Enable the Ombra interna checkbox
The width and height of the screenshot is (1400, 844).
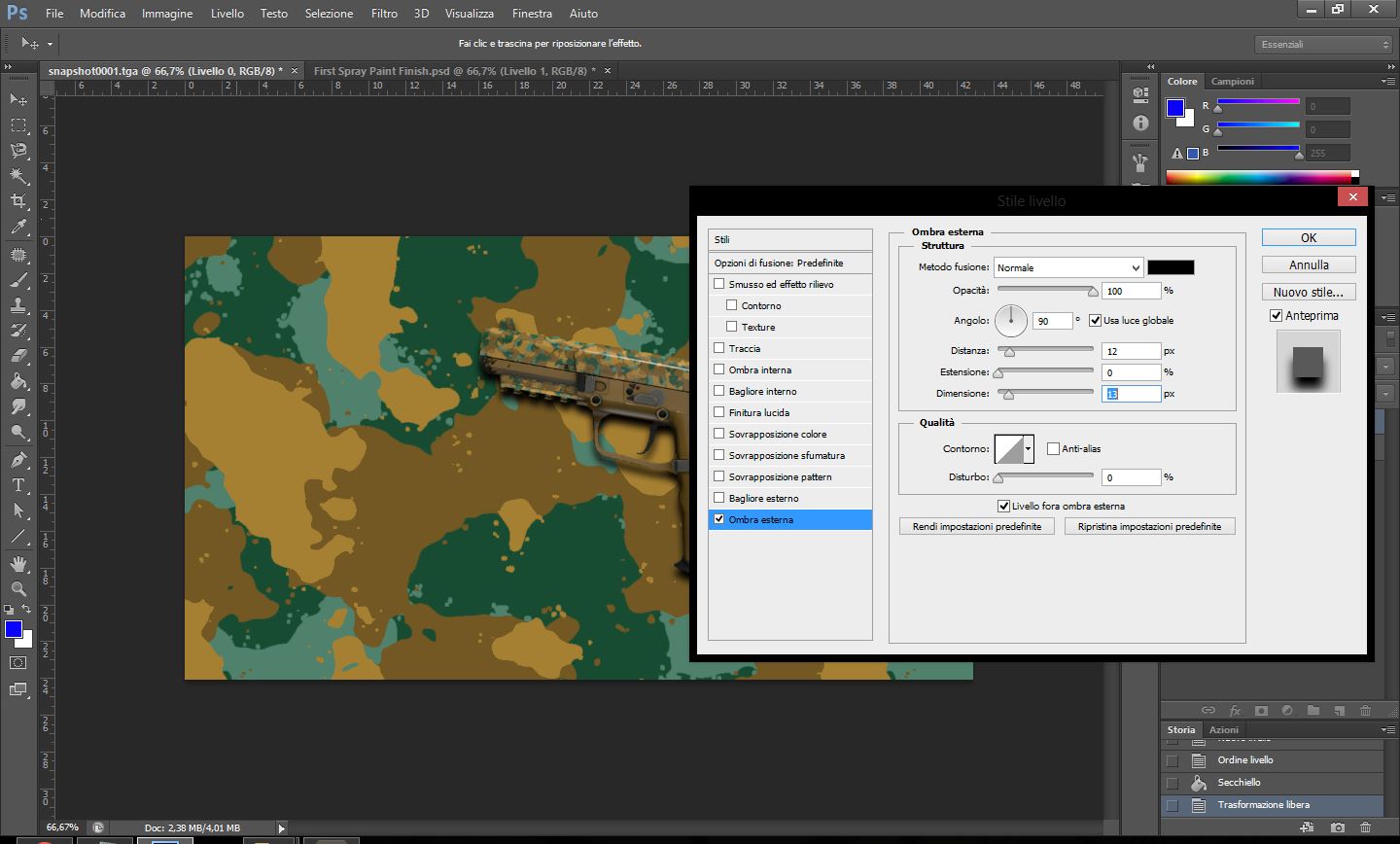(719, 369)
